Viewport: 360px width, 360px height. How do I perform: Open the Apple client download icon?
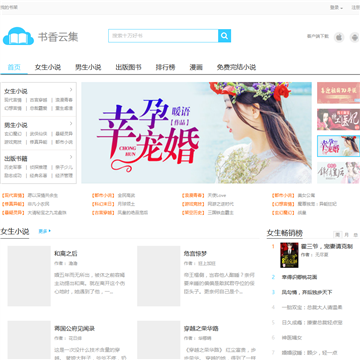339,37
